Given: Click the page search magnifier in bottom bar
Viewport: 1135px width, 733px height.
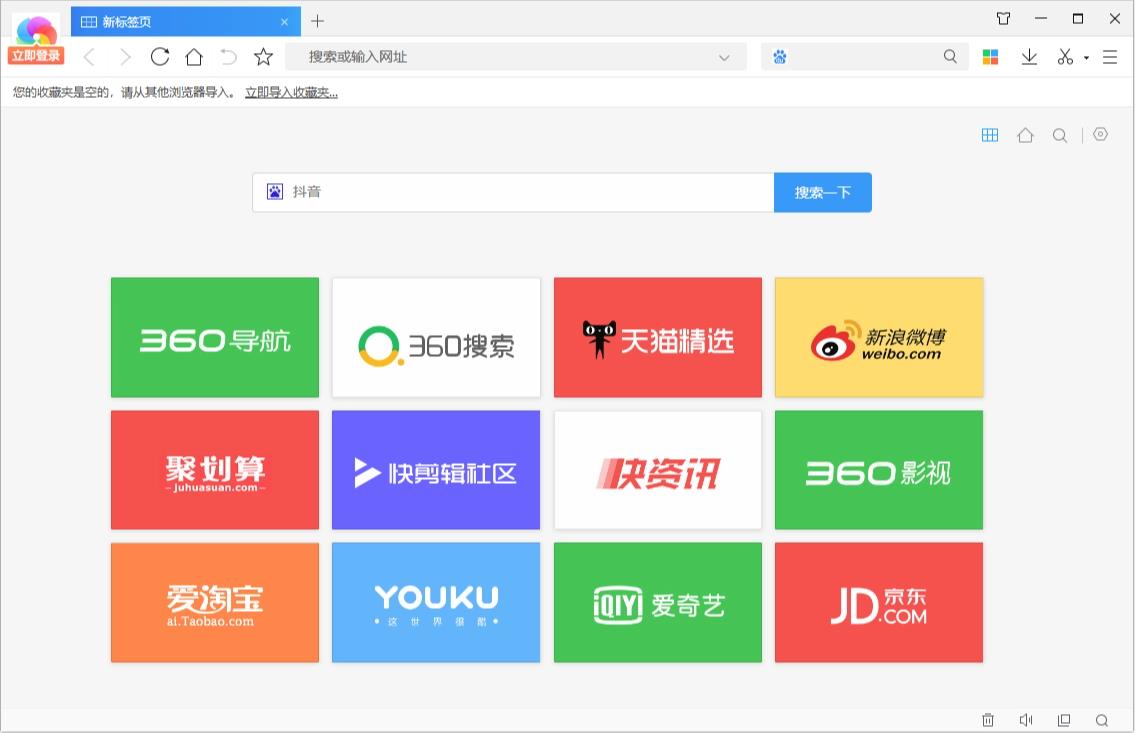Looking at the screenshot, I should pyautogui.click(x=1101, y=720).
